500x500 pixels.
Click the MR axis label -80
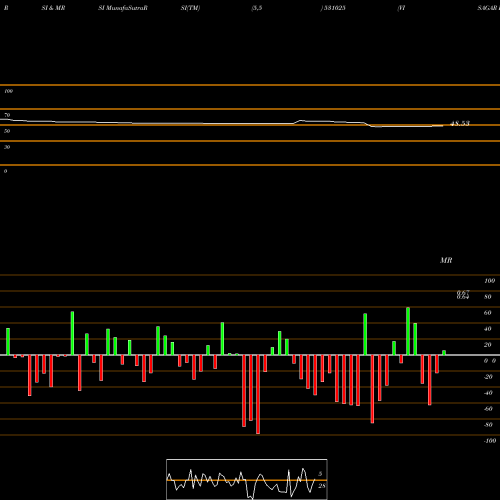click(488, 425)
